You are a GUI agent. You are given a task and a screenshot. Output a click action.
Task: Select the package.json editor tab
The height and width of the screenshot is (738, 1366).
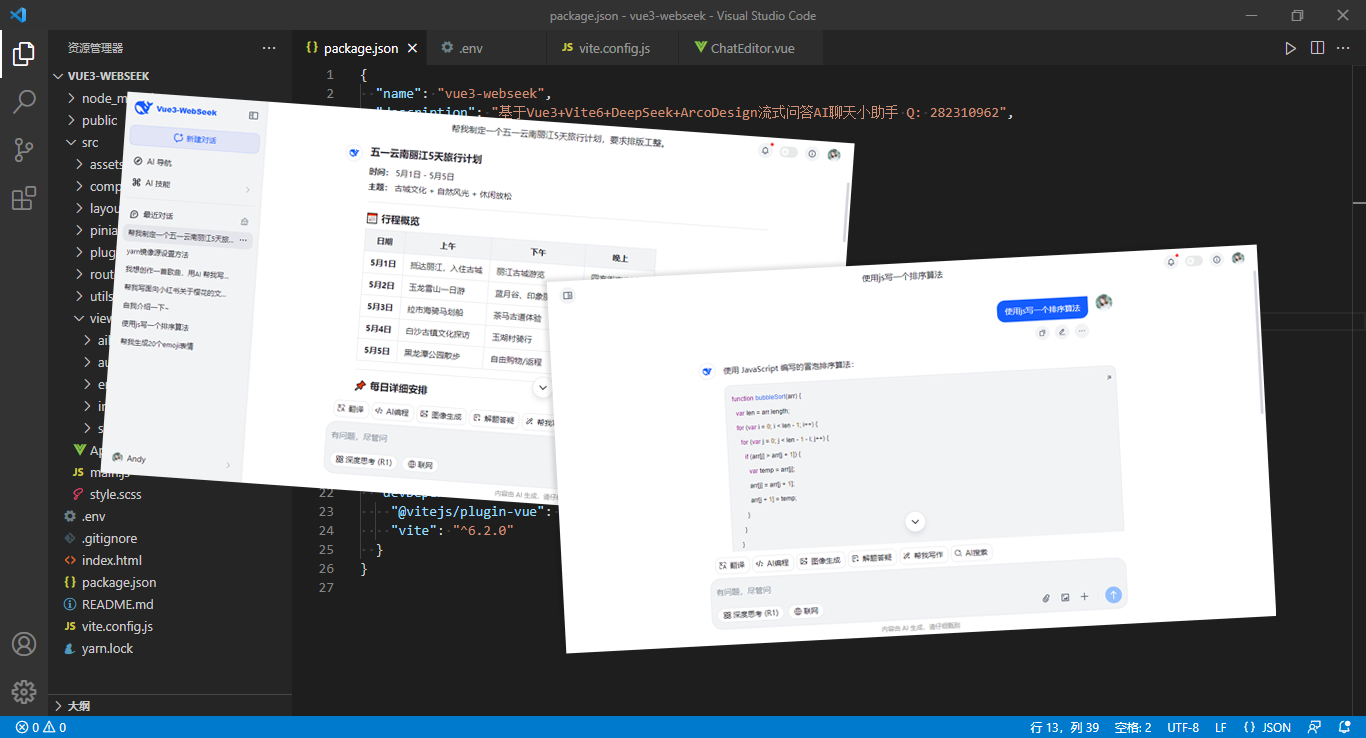click(x=361, y=48)
